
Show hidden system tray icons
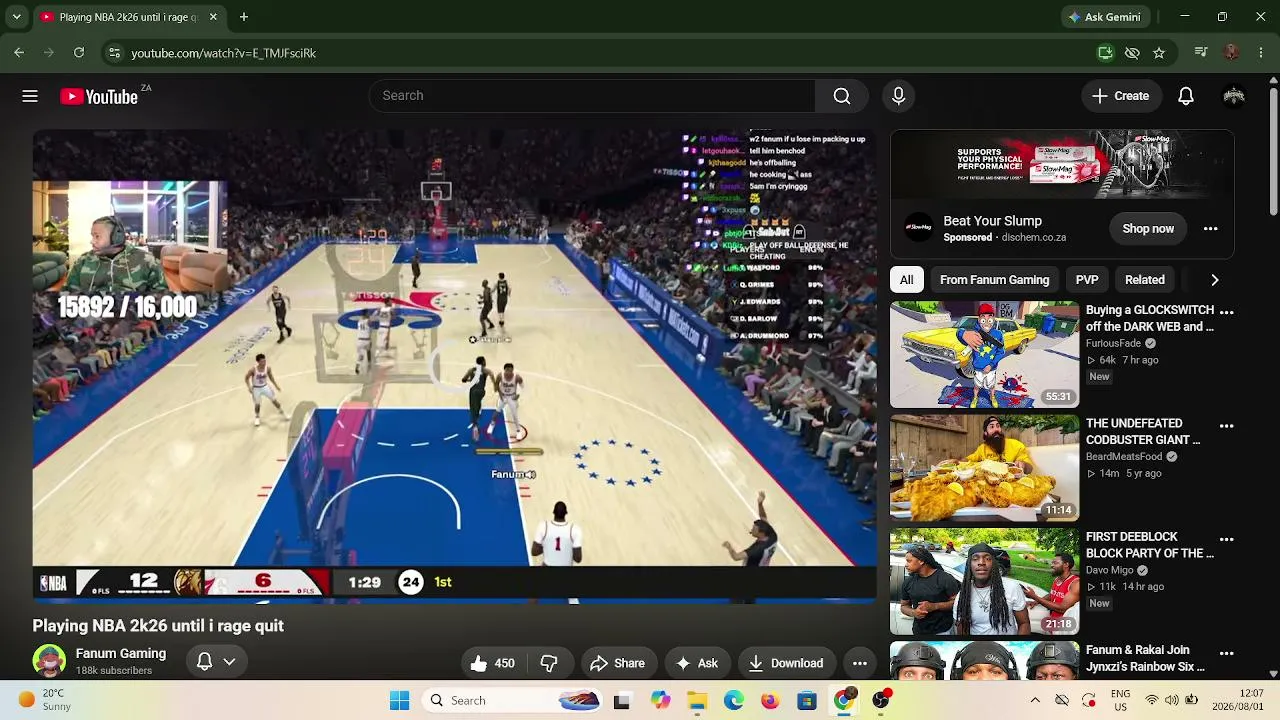(1035, 701)
